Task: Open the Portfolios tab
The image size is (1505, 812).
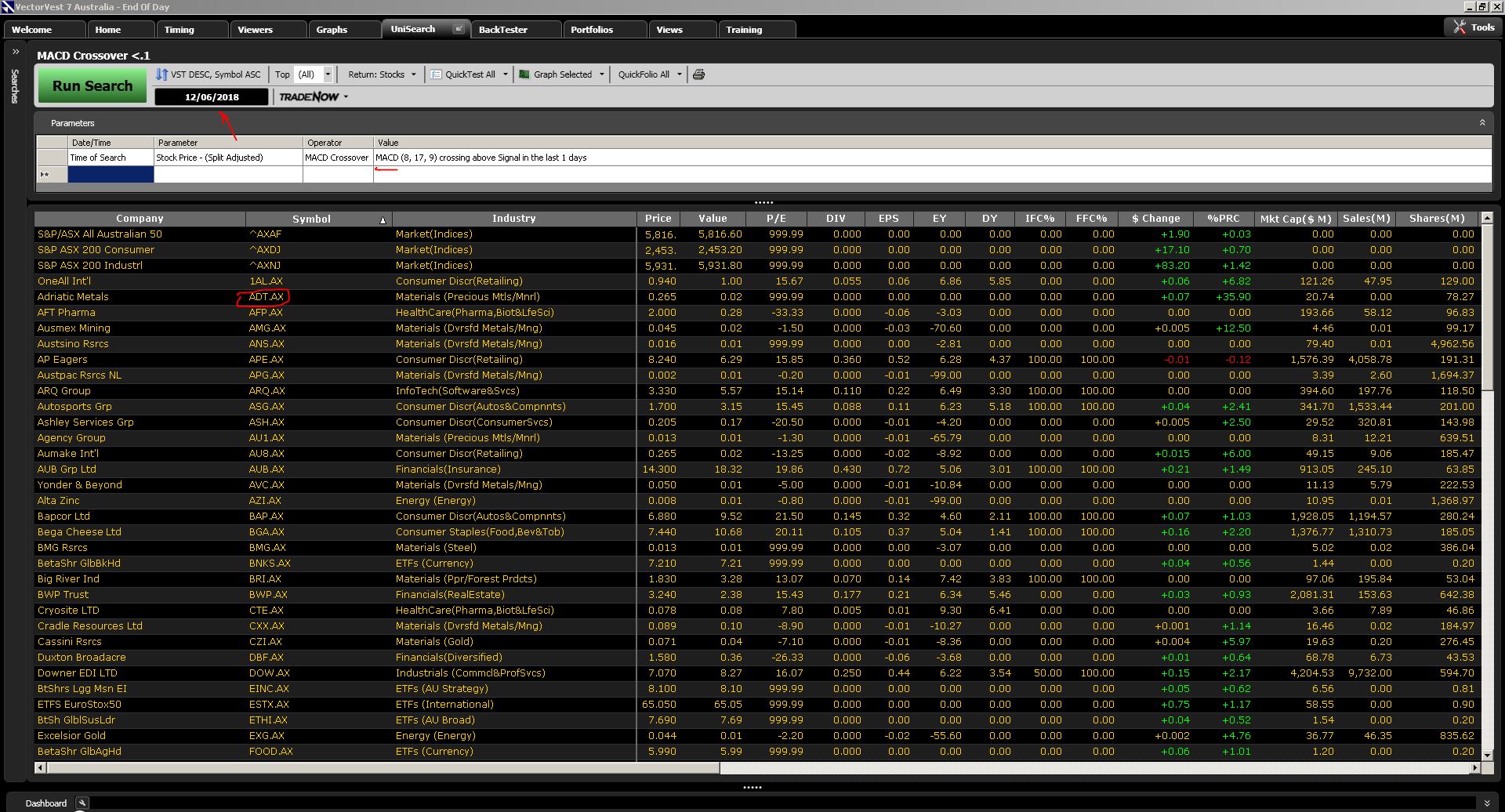Action: [604, 30]
